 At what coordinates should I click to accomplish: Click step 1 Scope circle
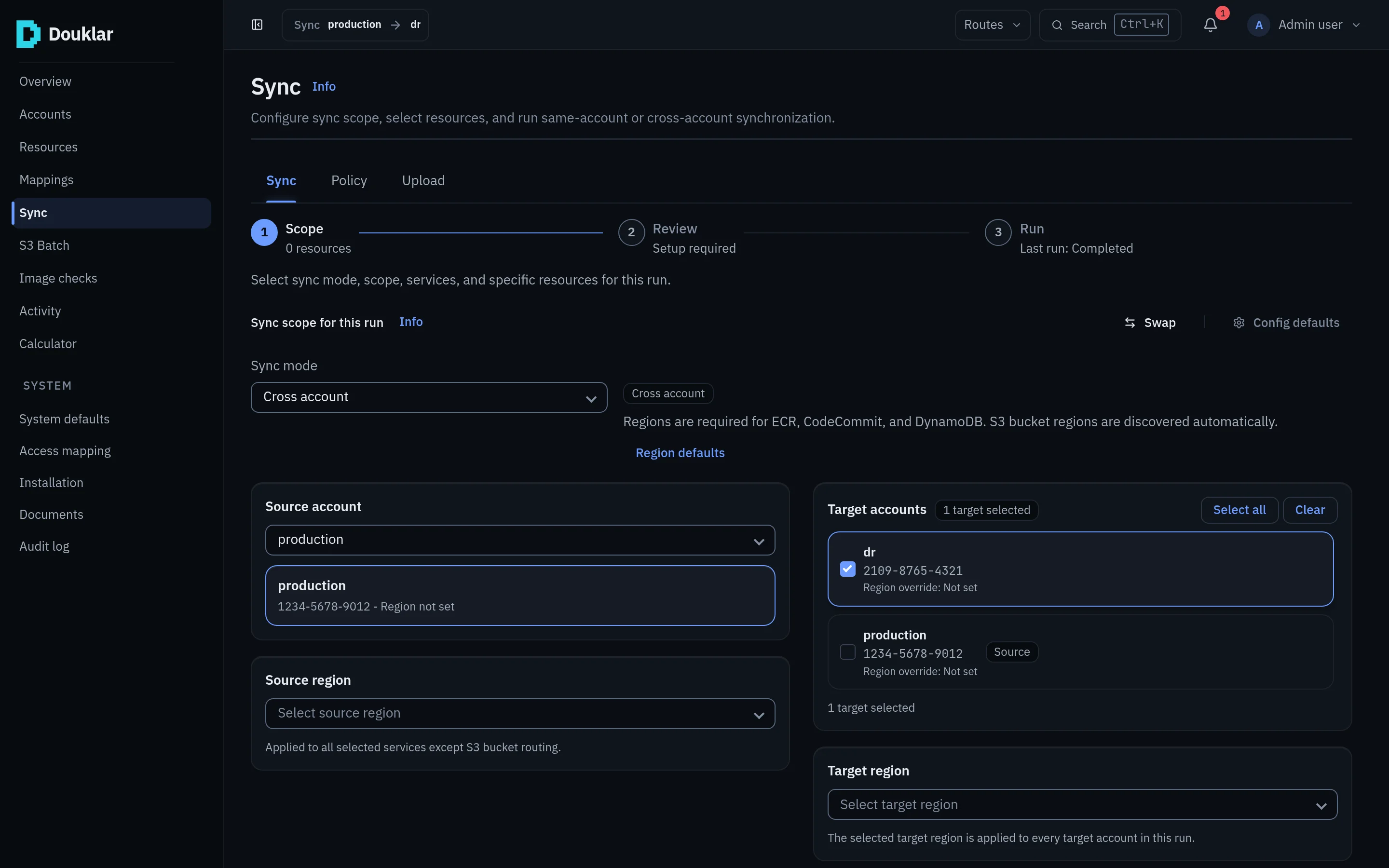click(x=264, y=232)
